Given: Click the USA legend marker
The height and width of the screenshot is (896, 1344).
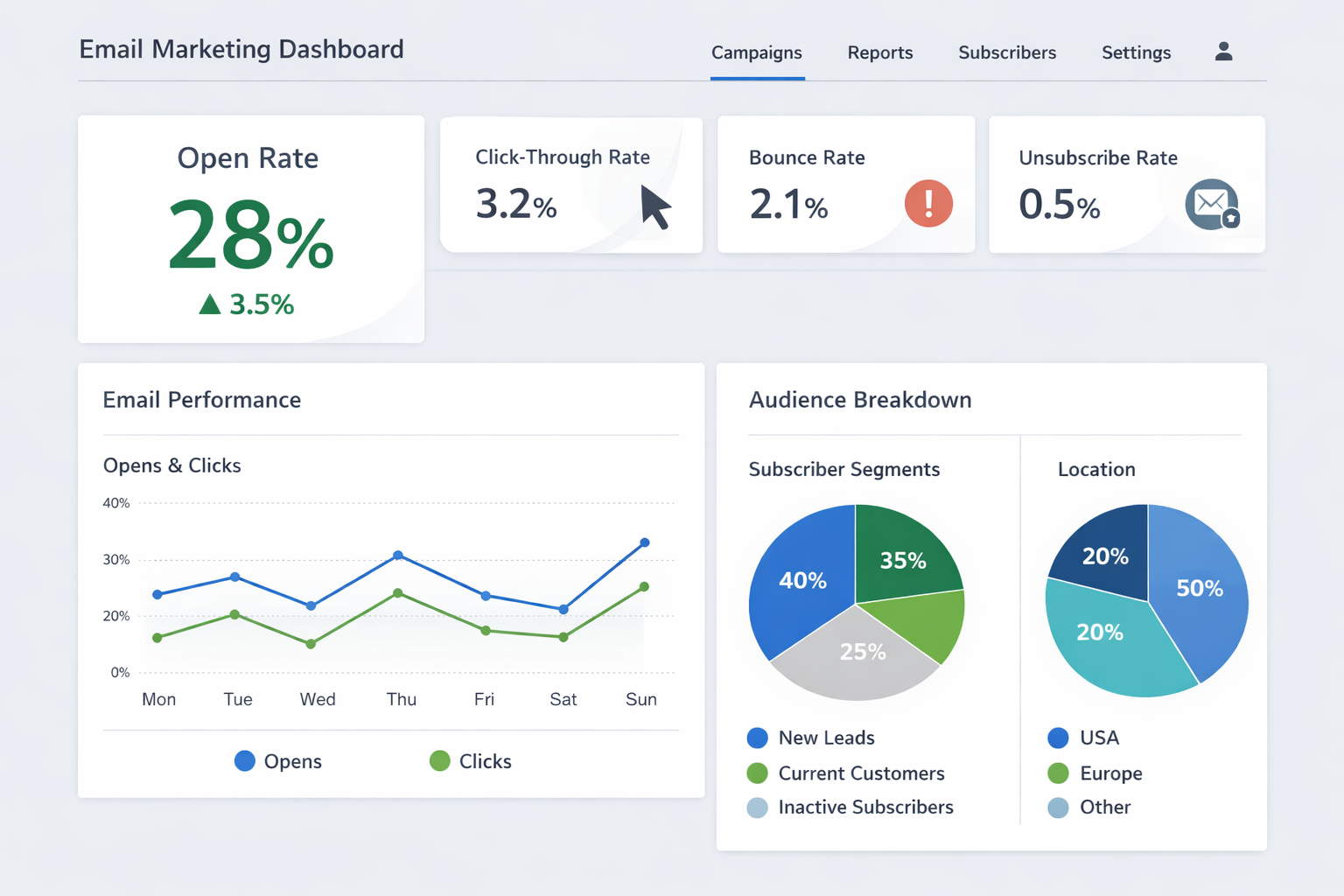Looking at the screenshot, I should click(x=1058, y=738).
